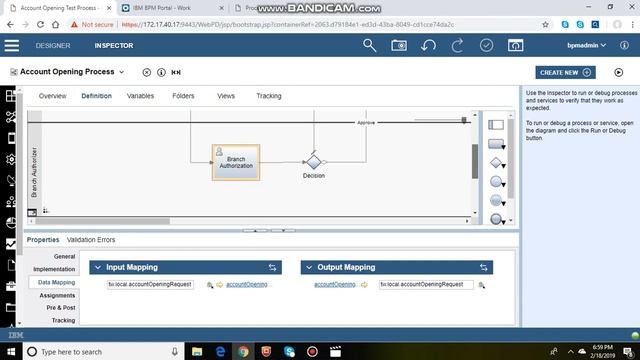Click the info icon in top header
The image size is (640, 360).
pos(624,45)
